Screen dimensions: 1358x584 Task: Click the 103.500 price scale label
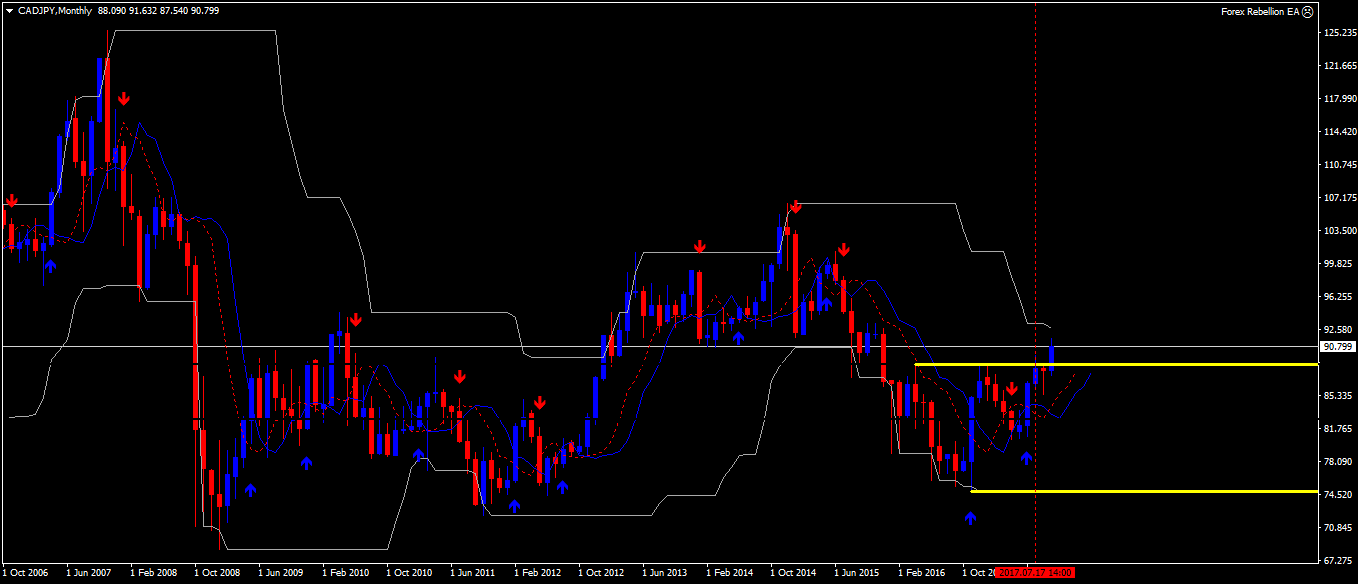click(1338, 231)
